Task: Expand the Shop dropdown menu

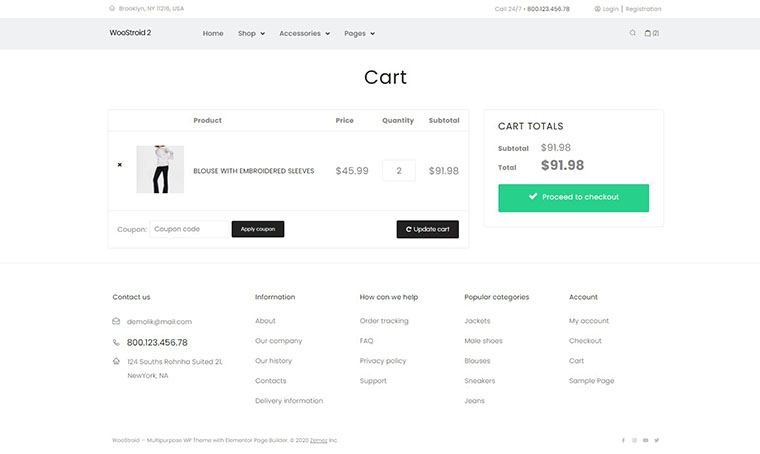Action: 251,33
